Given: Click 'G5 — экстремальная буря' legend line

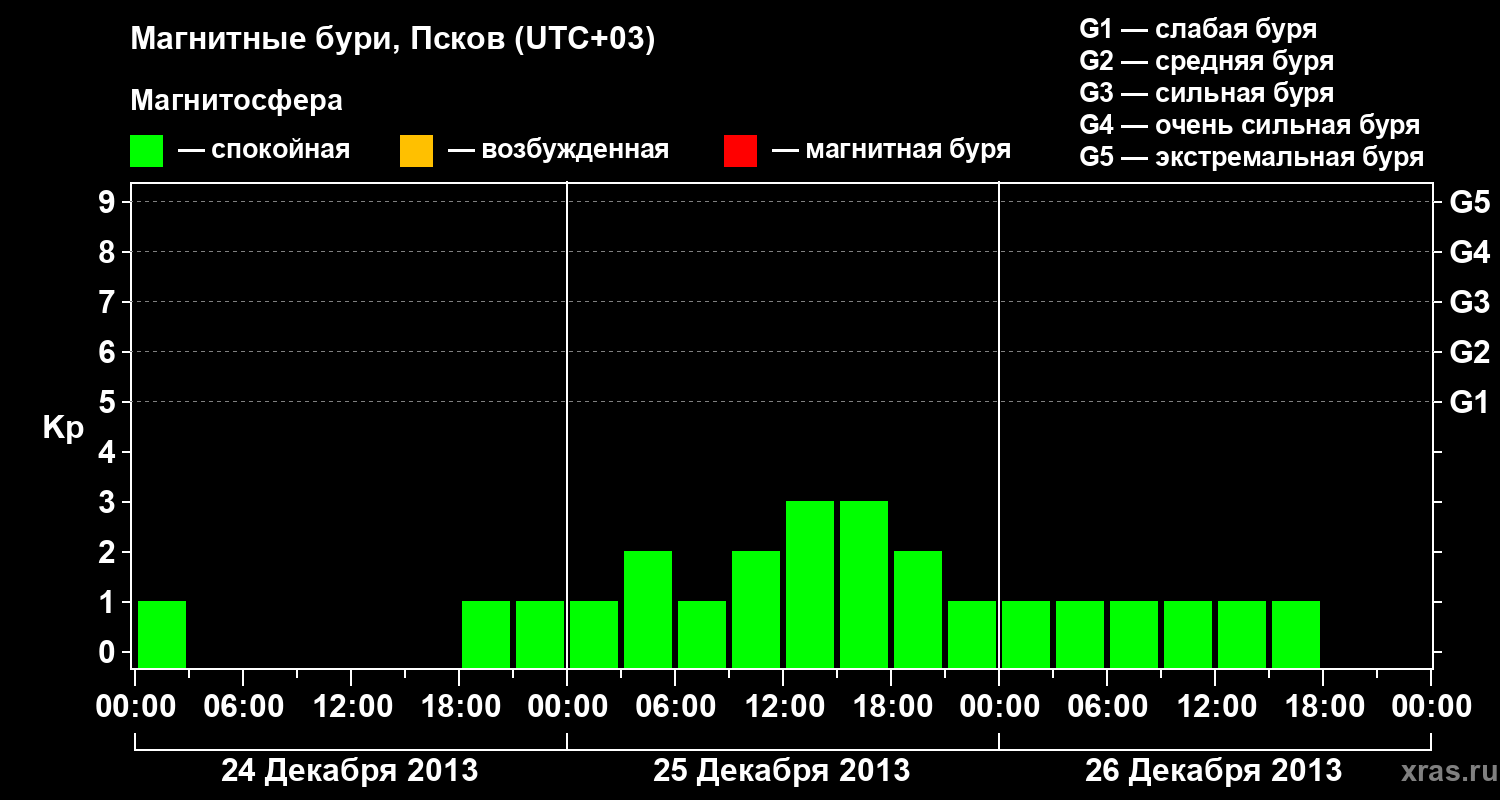Looking at the screenshot, I should pos(1252,157).
